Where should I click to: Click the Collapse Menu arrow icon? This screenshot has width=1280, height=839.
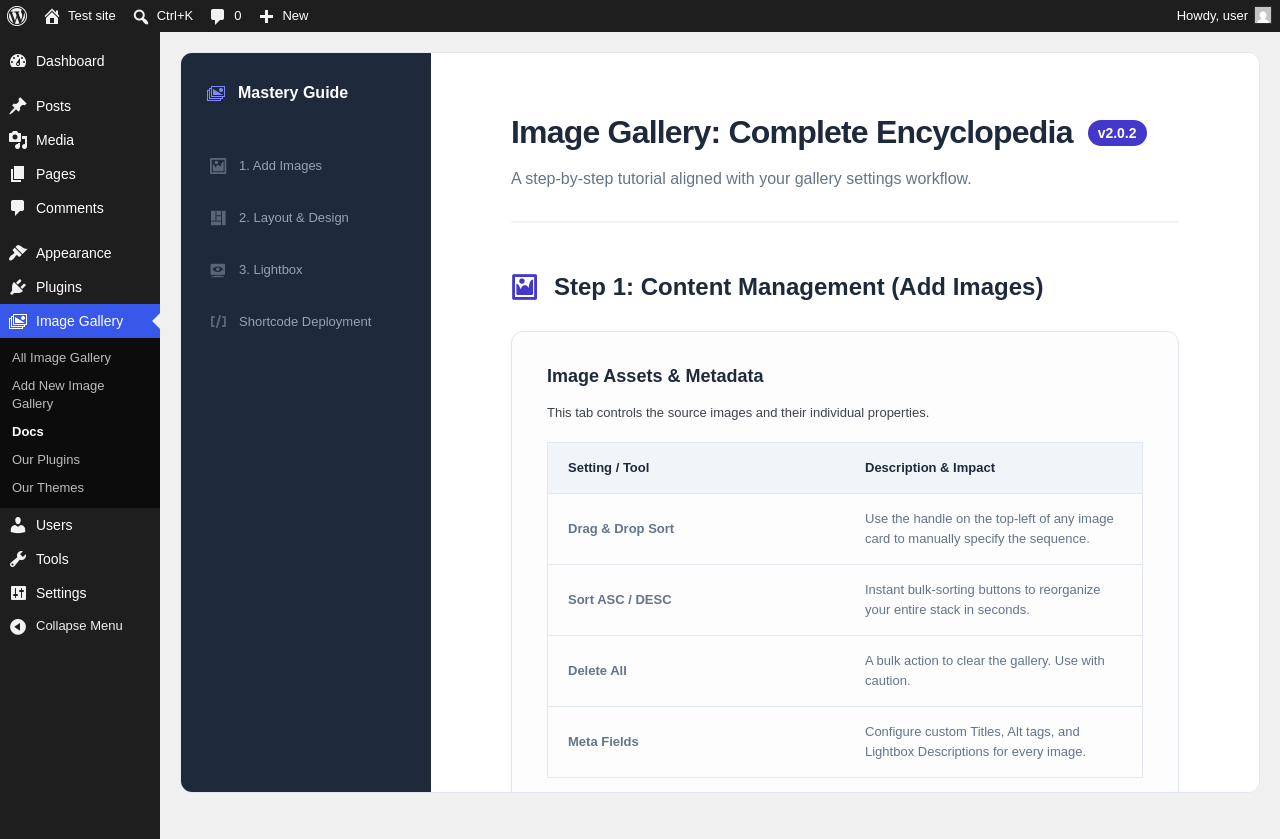(18, 626)
